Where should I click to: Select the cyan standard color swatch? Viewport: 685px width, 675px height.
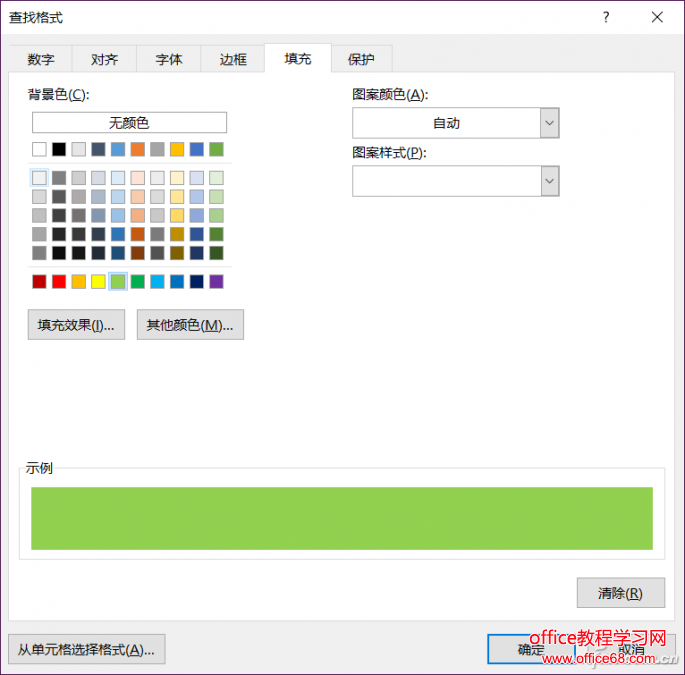tap(157, 281)
